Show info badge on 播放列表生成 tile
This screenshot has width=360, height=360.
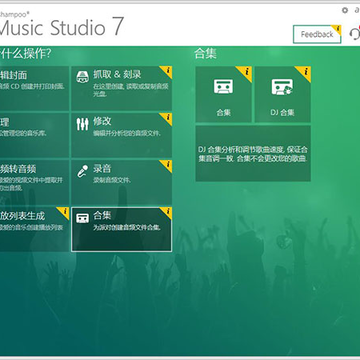(64, 212)
